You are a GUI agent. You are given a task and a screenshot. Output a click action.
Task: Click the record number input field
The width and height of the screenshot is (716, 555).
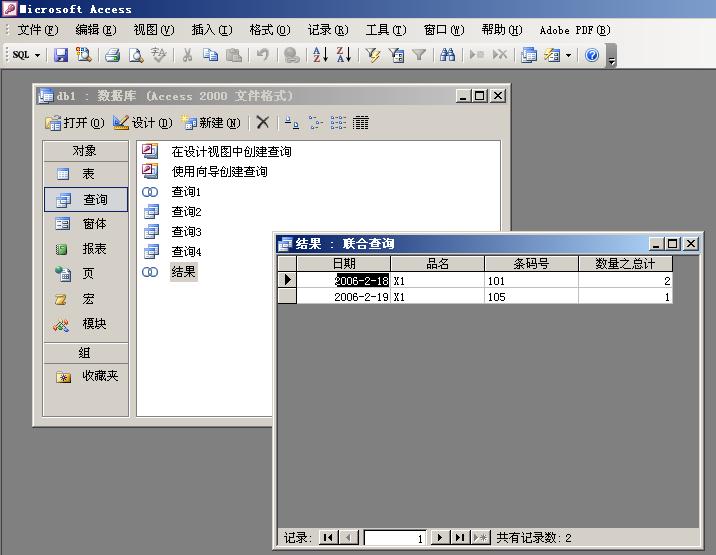(395, 538)
